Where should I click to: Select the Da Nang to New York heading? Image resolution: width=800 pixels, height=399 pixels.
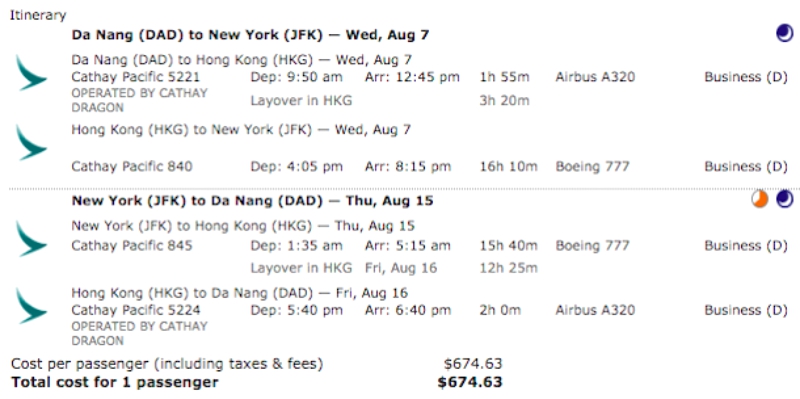(x=251, y=35)
